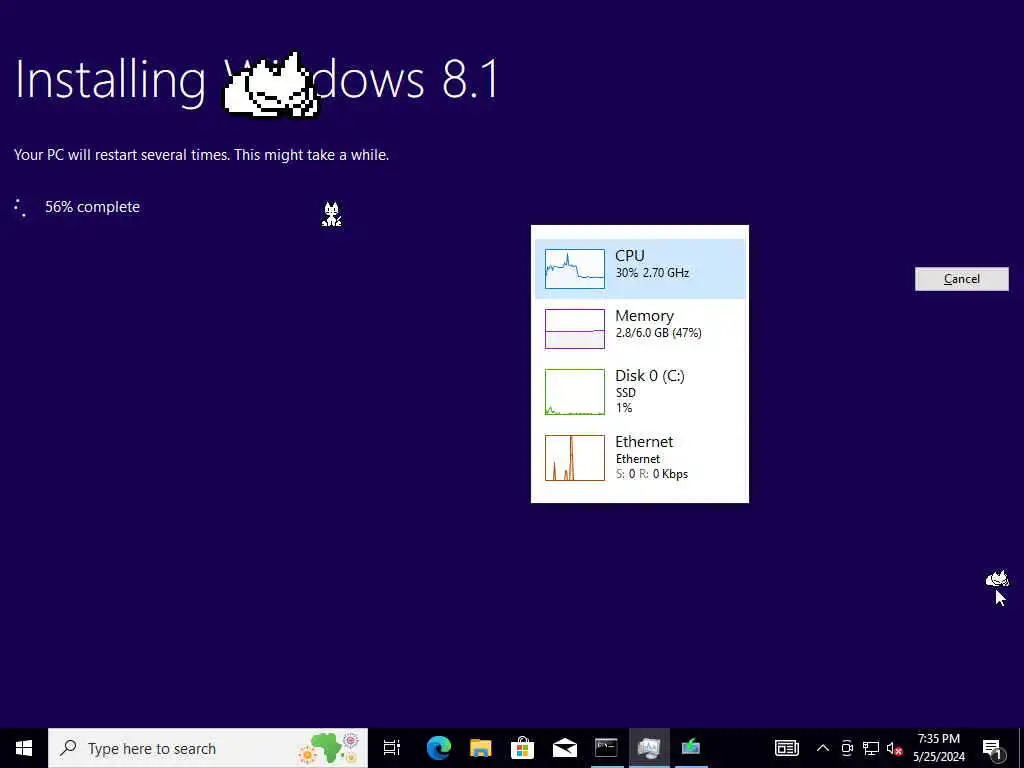Launch Microsoft Edge from the taskbar
The image size is (1024, 768).
[x=439, y=748]
